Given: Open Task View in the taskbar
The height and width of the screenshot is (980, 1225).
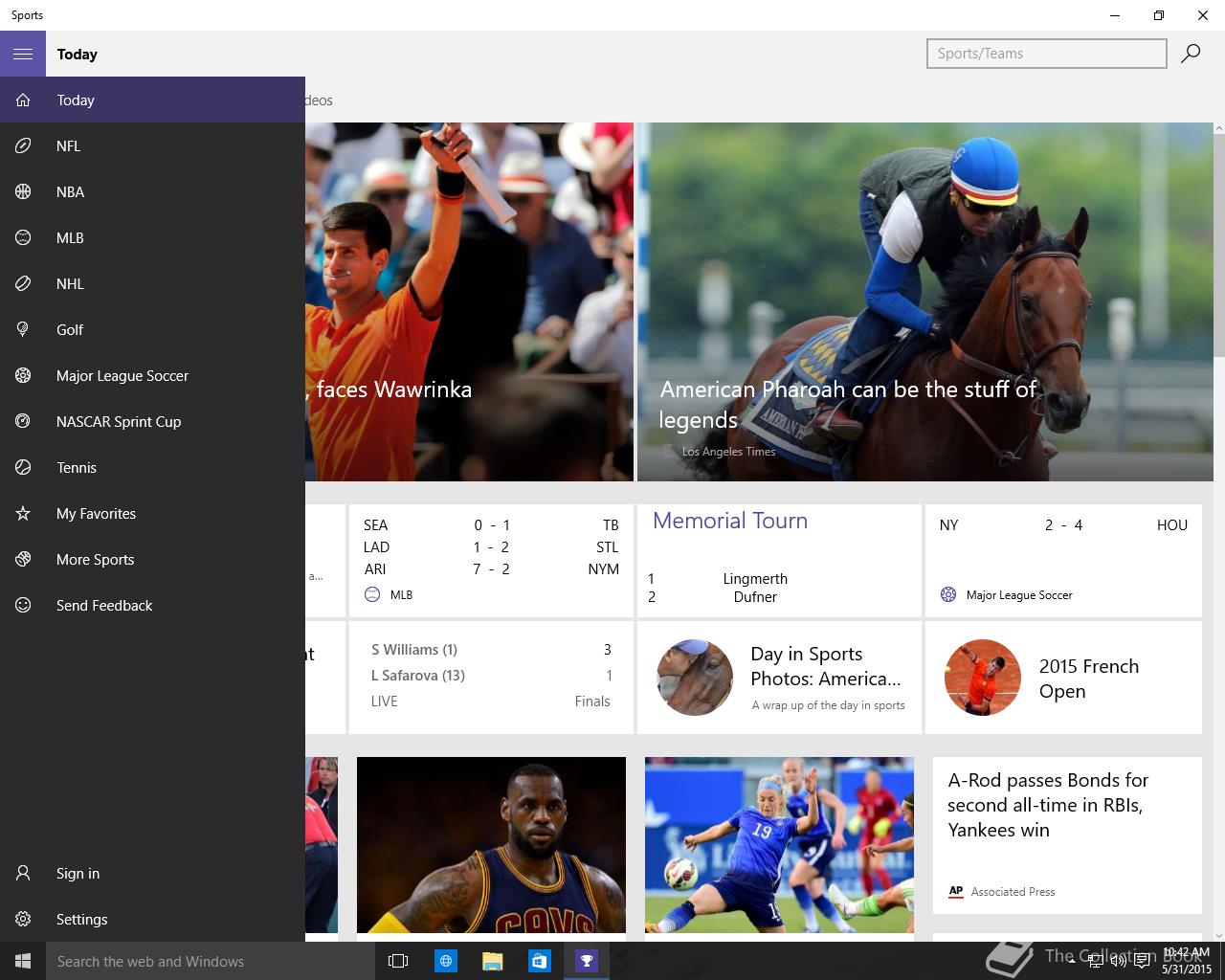Looking at the screenshot, I should click(x=398, y=961).
